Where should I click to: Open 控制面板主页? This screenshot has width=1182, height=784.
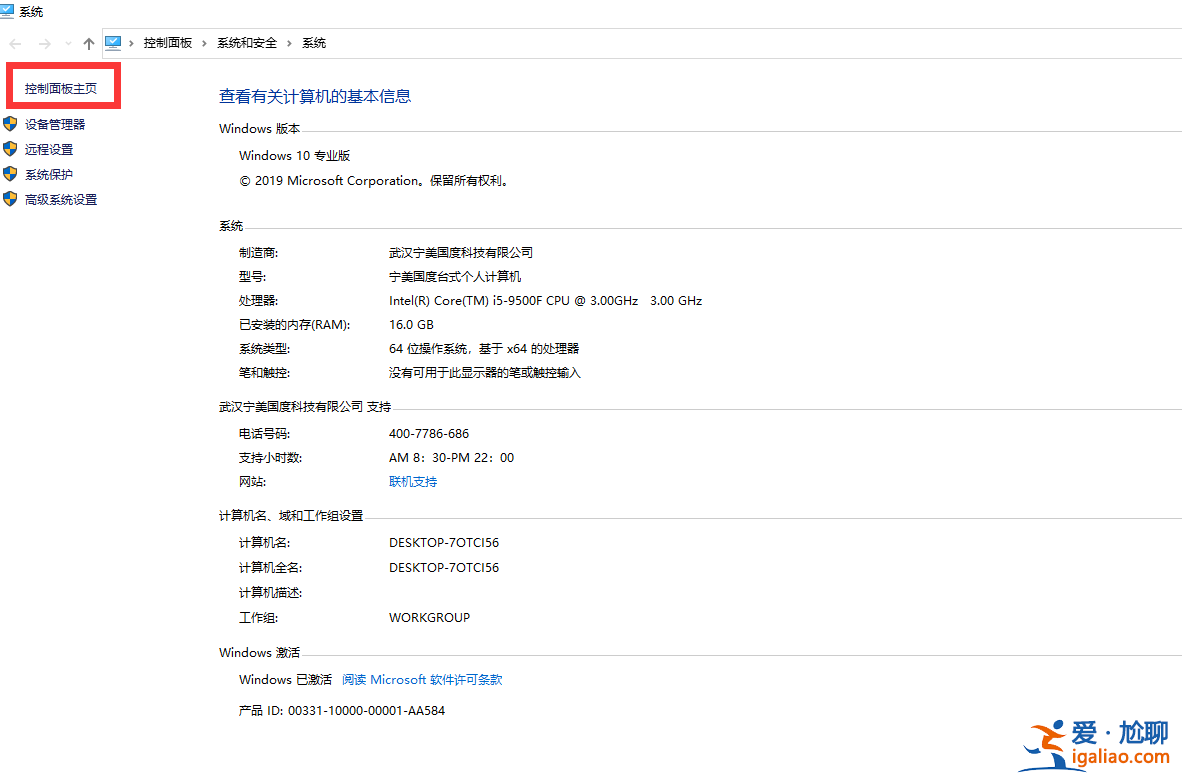pyautogui.click(x=61, y=86)
